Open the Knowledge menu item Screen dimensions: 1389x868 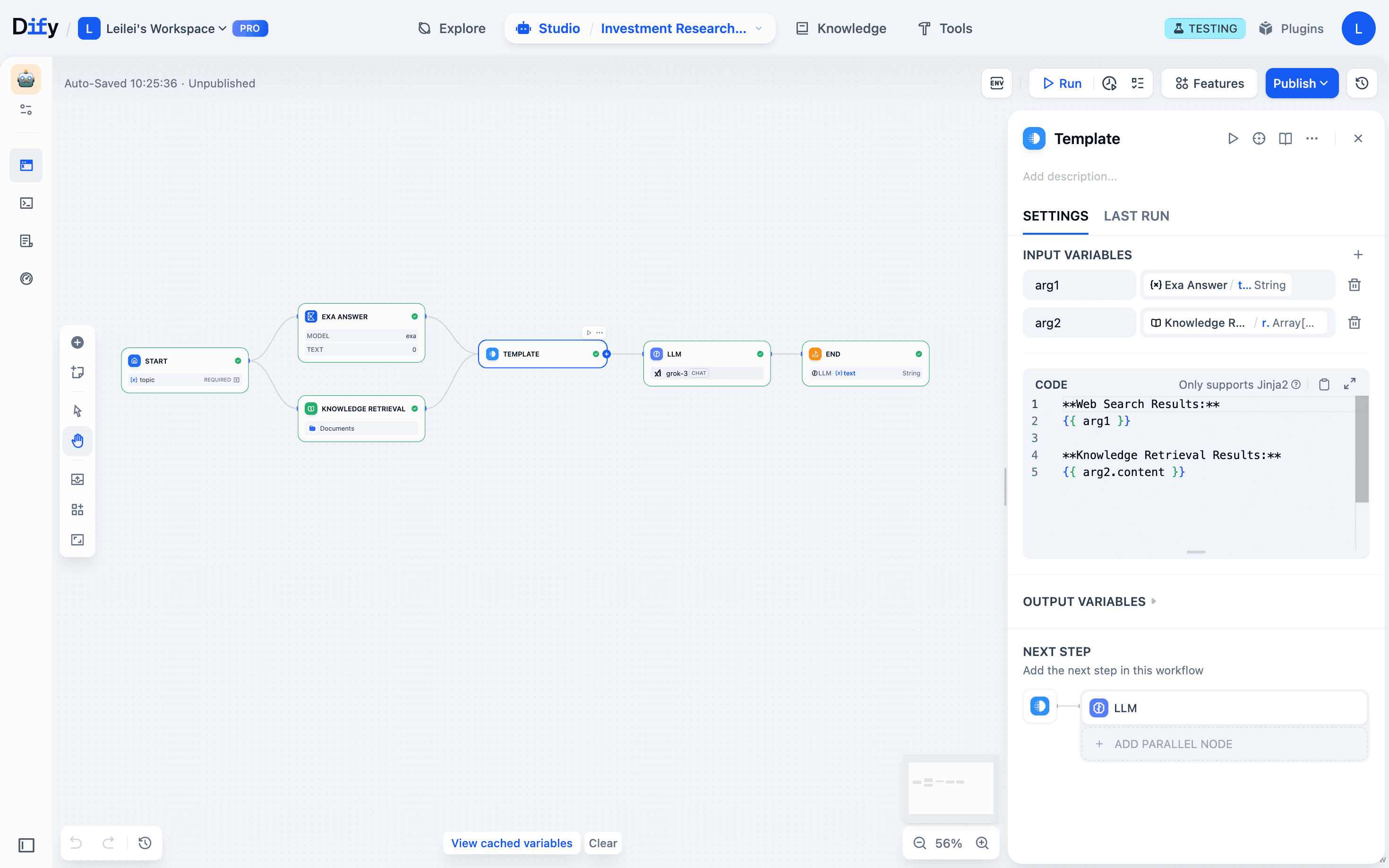(842, 29)
